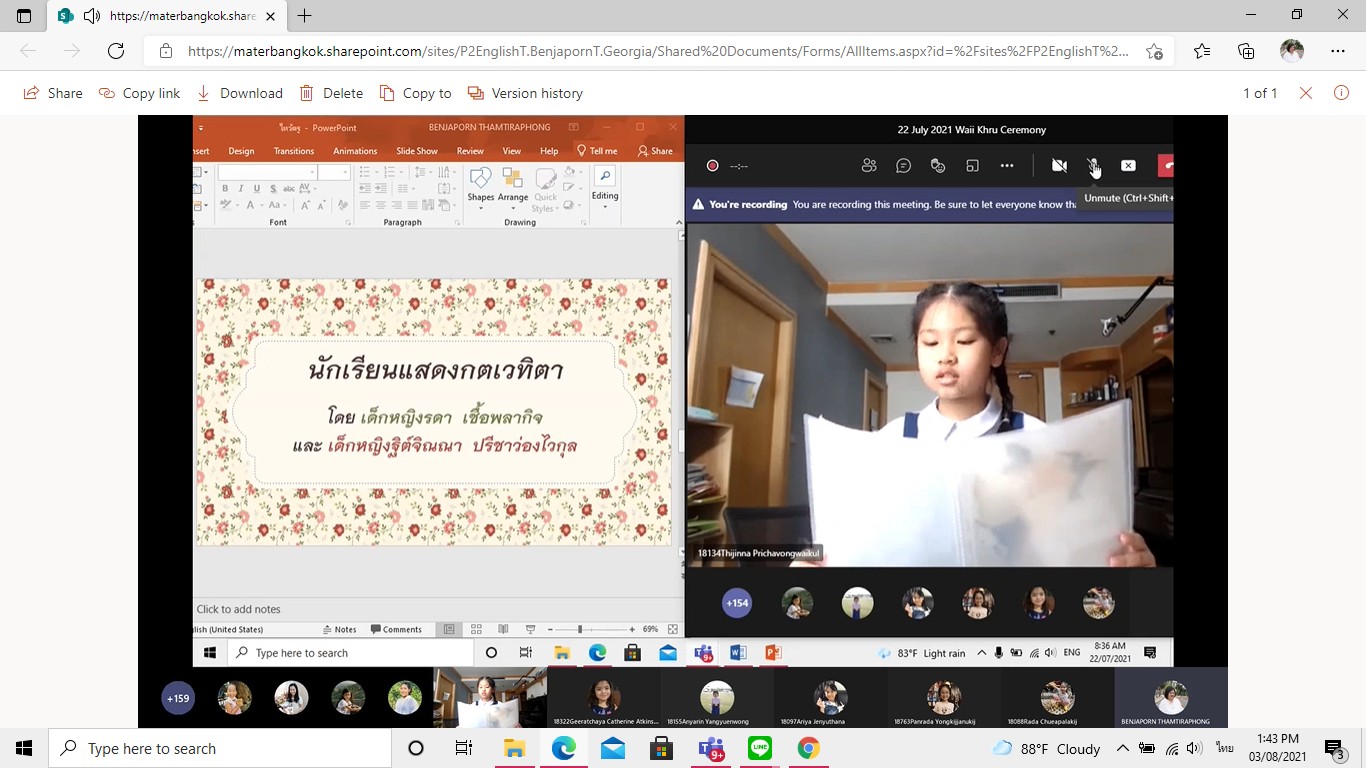Open Version history
The height and width of the screenshot is (768, 1366).
tap(524, 93)
